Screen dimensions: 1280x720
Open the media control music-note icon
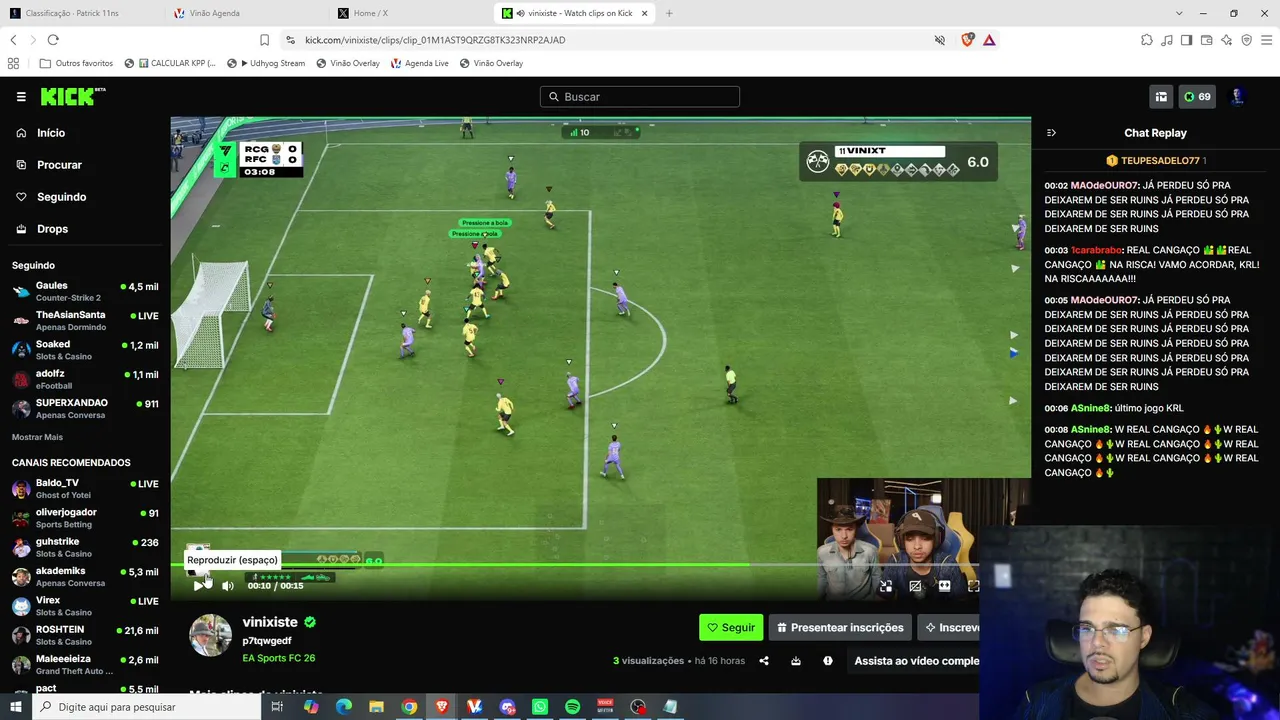[1166, 40]
